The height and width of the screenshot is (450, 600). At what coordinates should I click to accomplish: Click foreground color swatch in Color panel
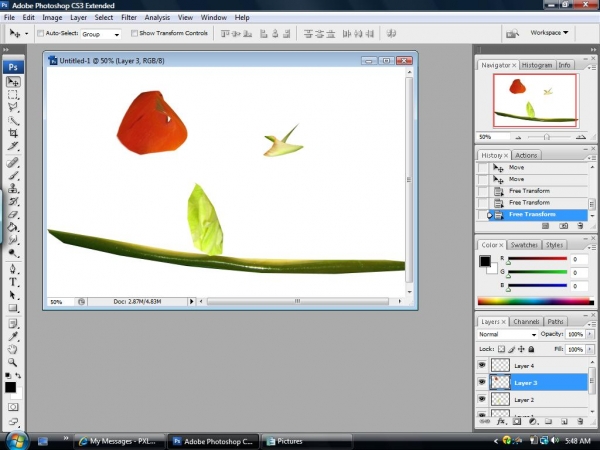tap(485, 261)
